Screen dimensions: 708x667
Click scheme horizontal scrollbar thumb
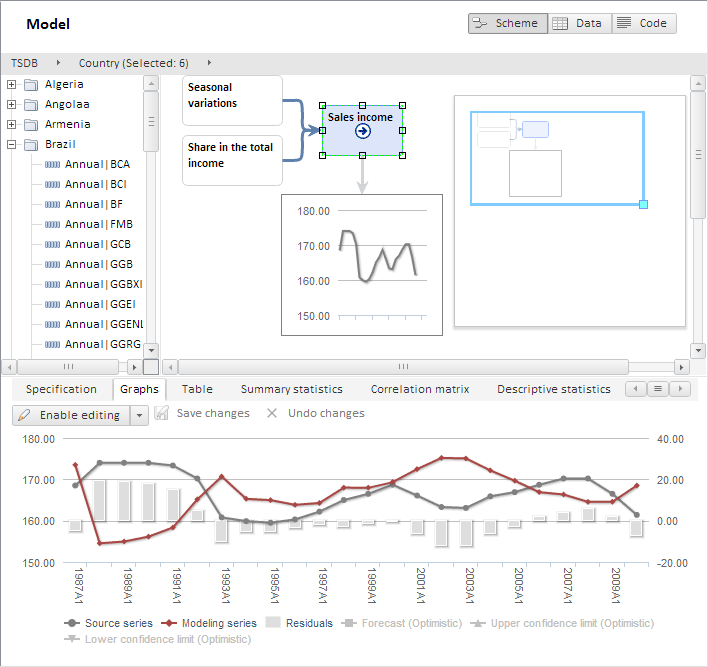403,367
